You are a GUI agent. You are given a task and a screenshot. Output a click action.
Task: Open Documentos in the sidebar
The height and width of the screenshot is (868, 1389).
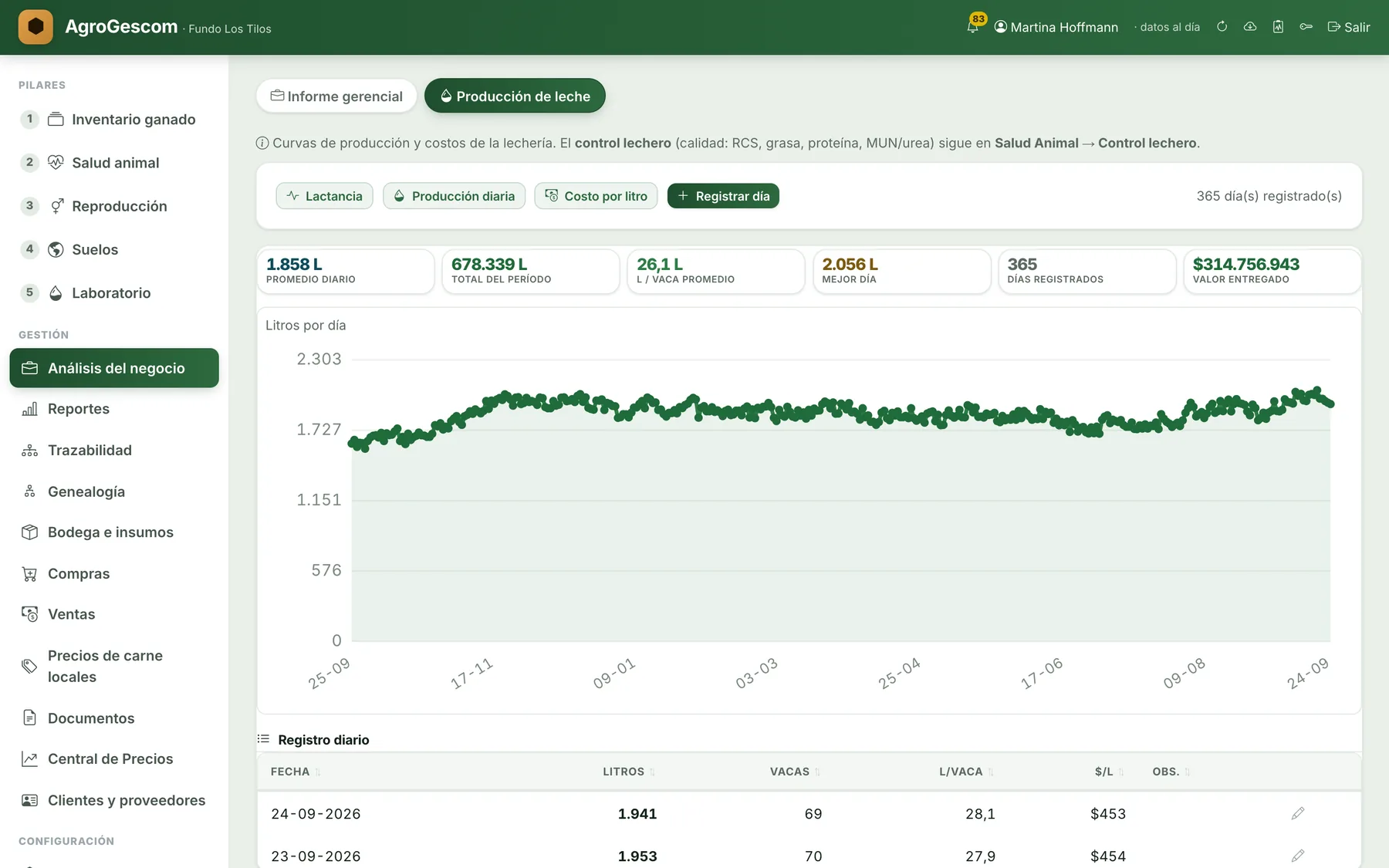coord(114,718)
